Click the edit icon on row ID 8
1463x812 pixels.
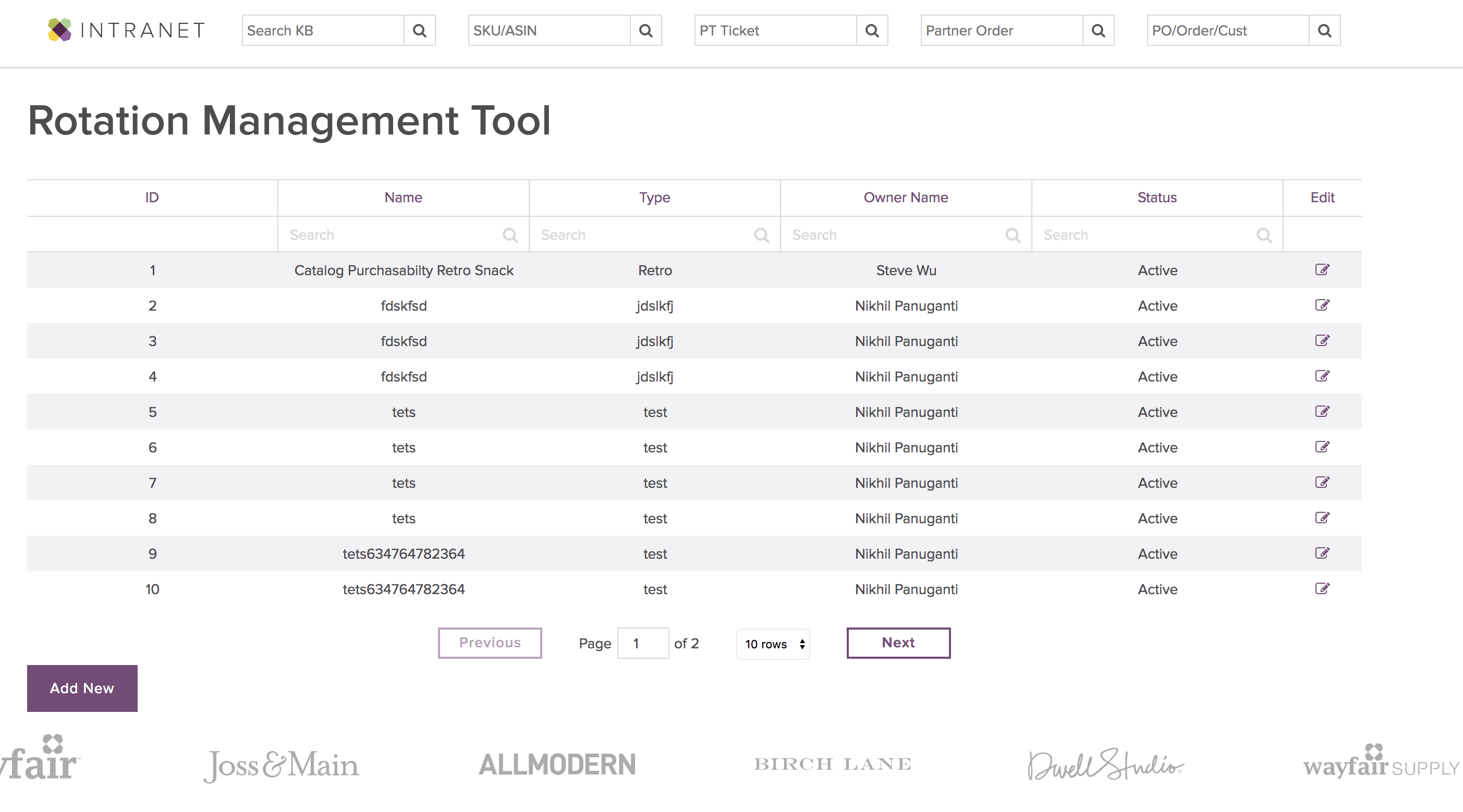coord(1322,518)
